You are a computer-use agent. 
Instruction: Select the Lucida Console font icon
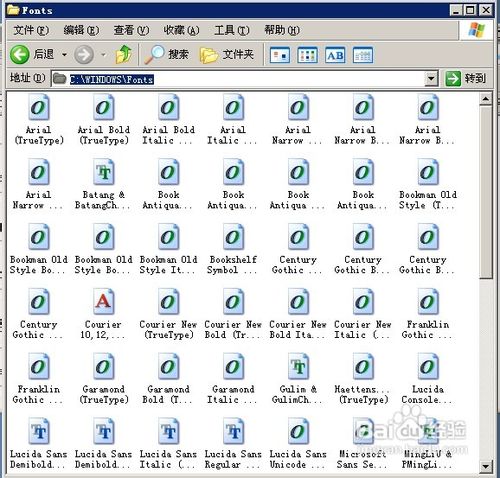428,367
